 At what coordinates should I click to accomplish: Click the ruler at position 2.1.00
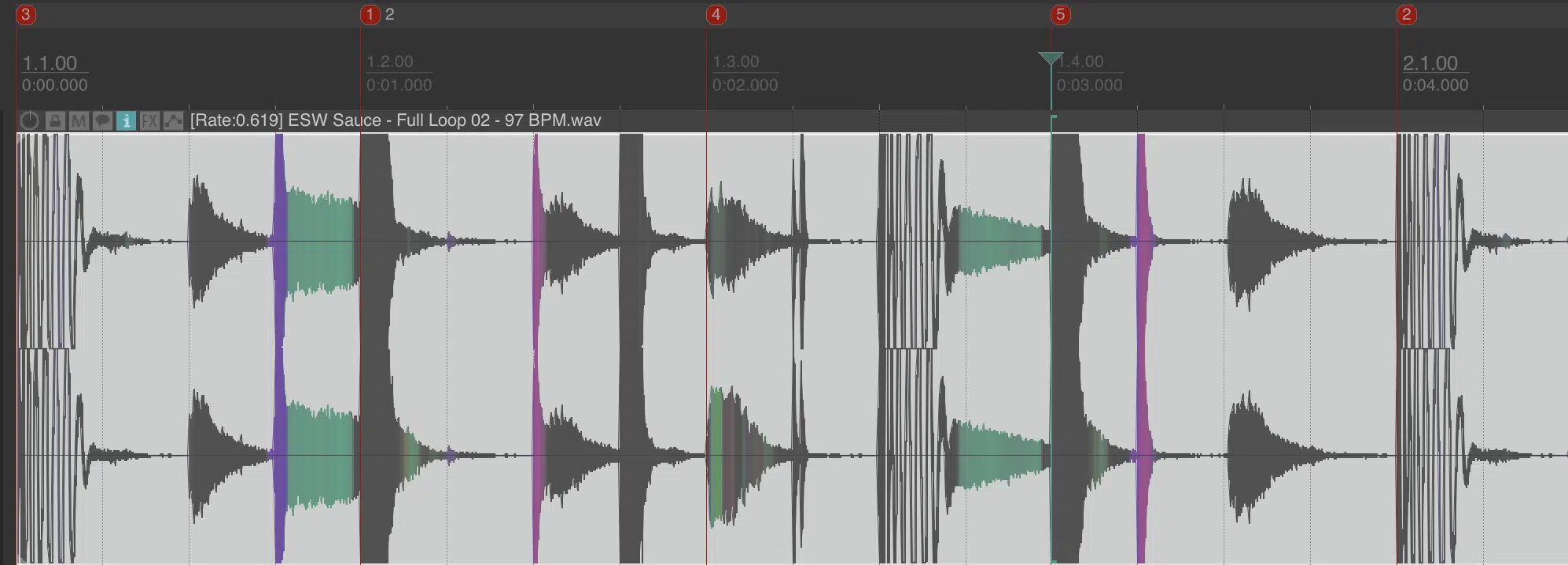point(1430,63)
